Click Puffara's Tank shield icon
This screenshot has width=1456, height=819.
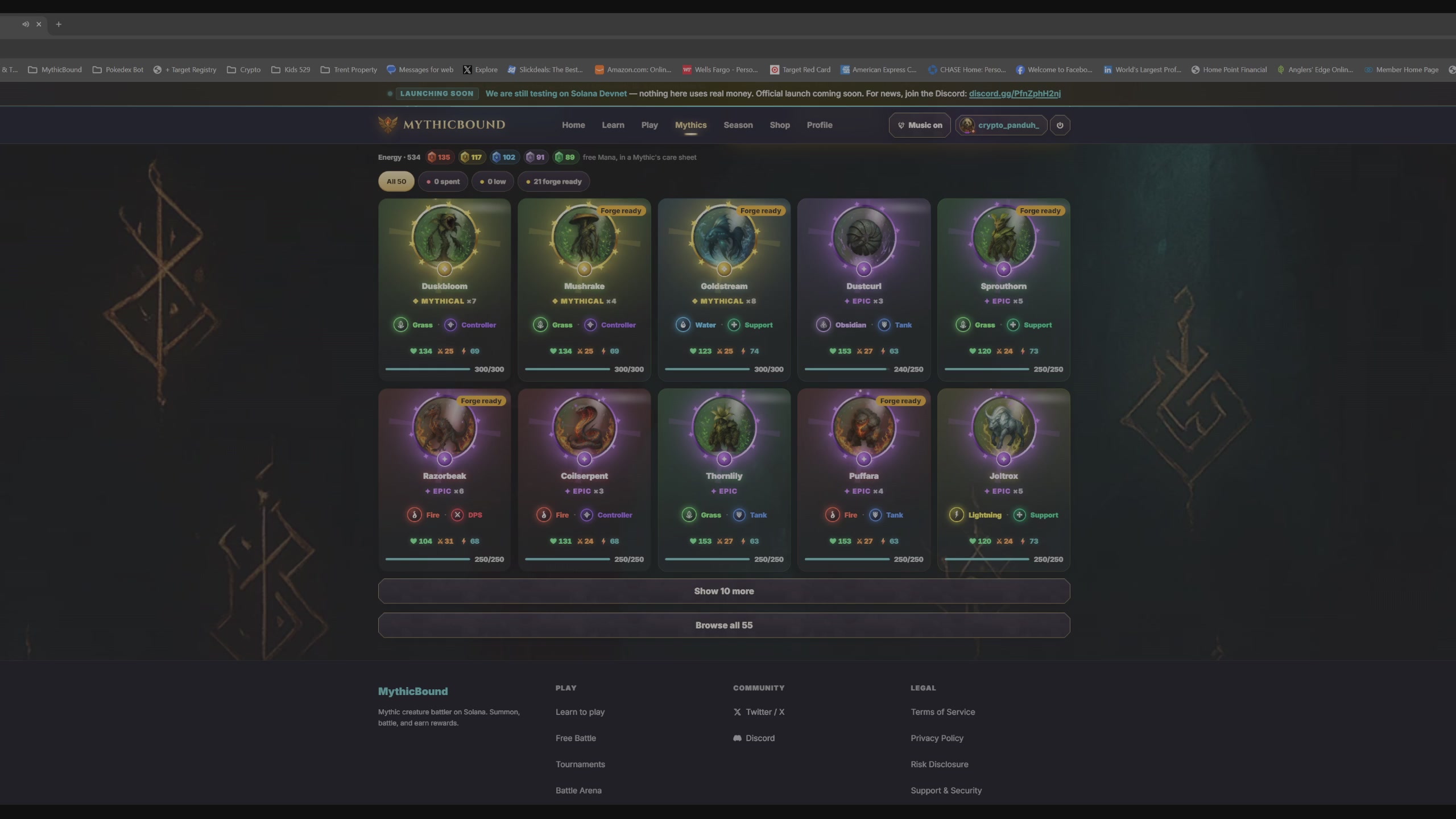click(875, 515)
